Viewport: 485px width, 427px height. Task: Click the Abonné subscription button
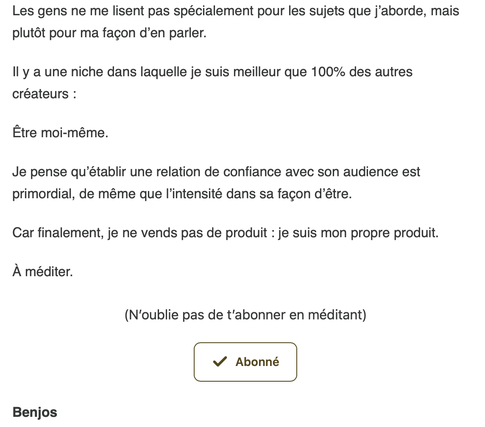point(245,362)
